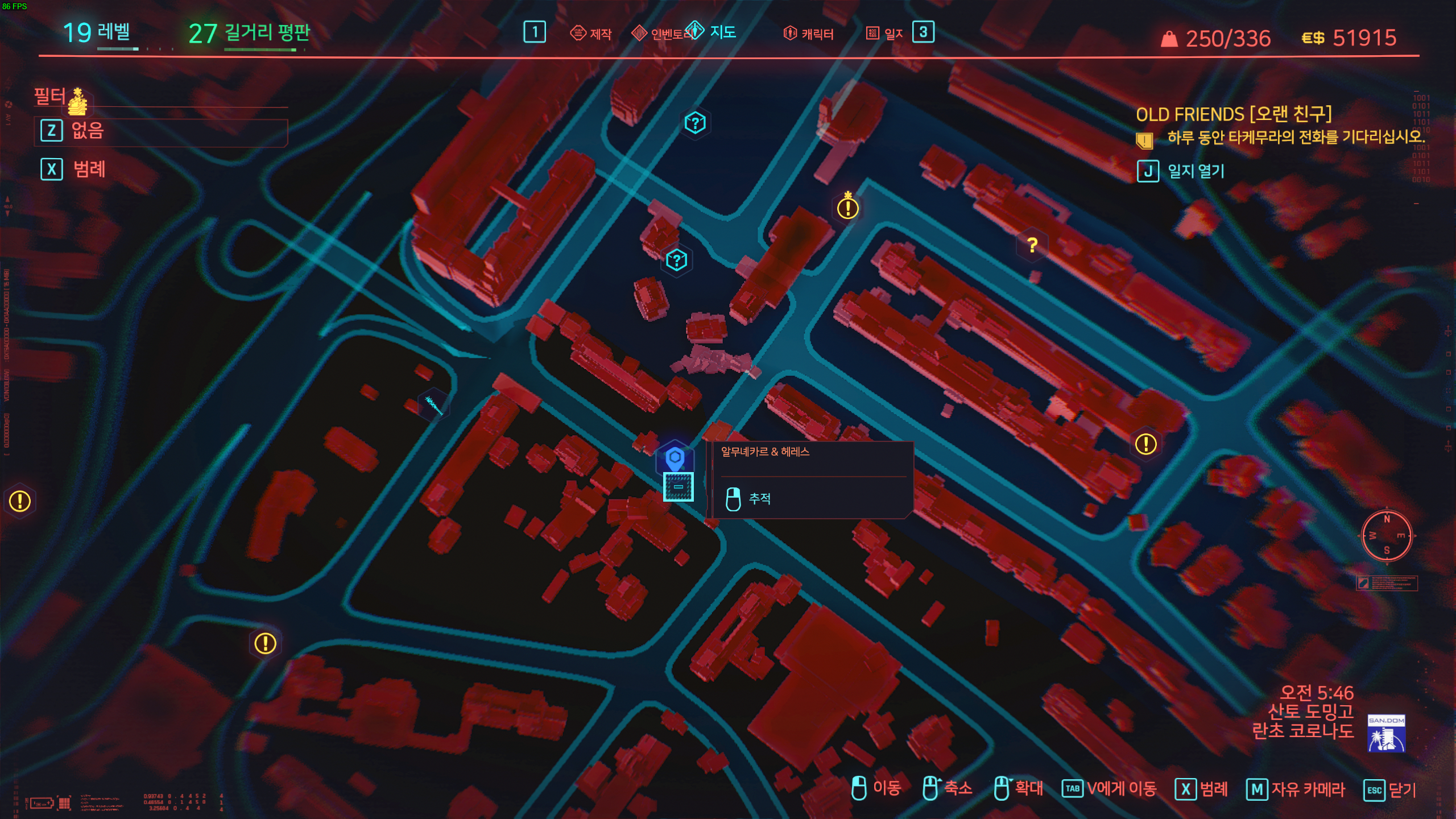Click the 란초 코로나도 subdistrict name
Screen dimensions: 1456x819
point(1302,730)
